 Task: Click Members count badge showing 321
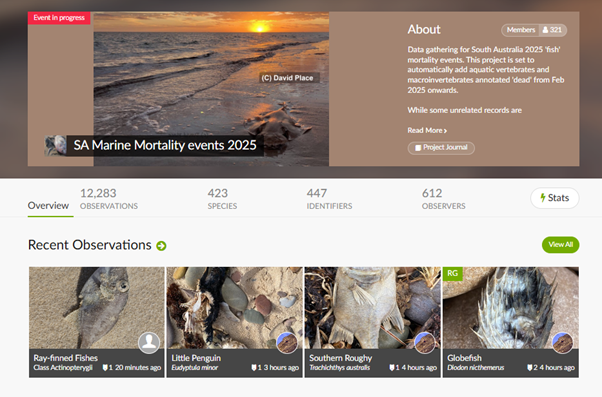tap(534, 30)
